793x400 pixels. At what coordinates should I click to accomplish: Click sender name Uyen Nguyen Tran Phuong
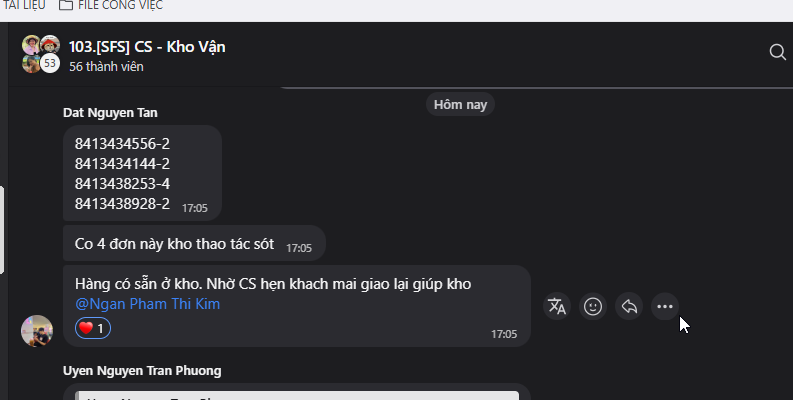tap(142, 371)
